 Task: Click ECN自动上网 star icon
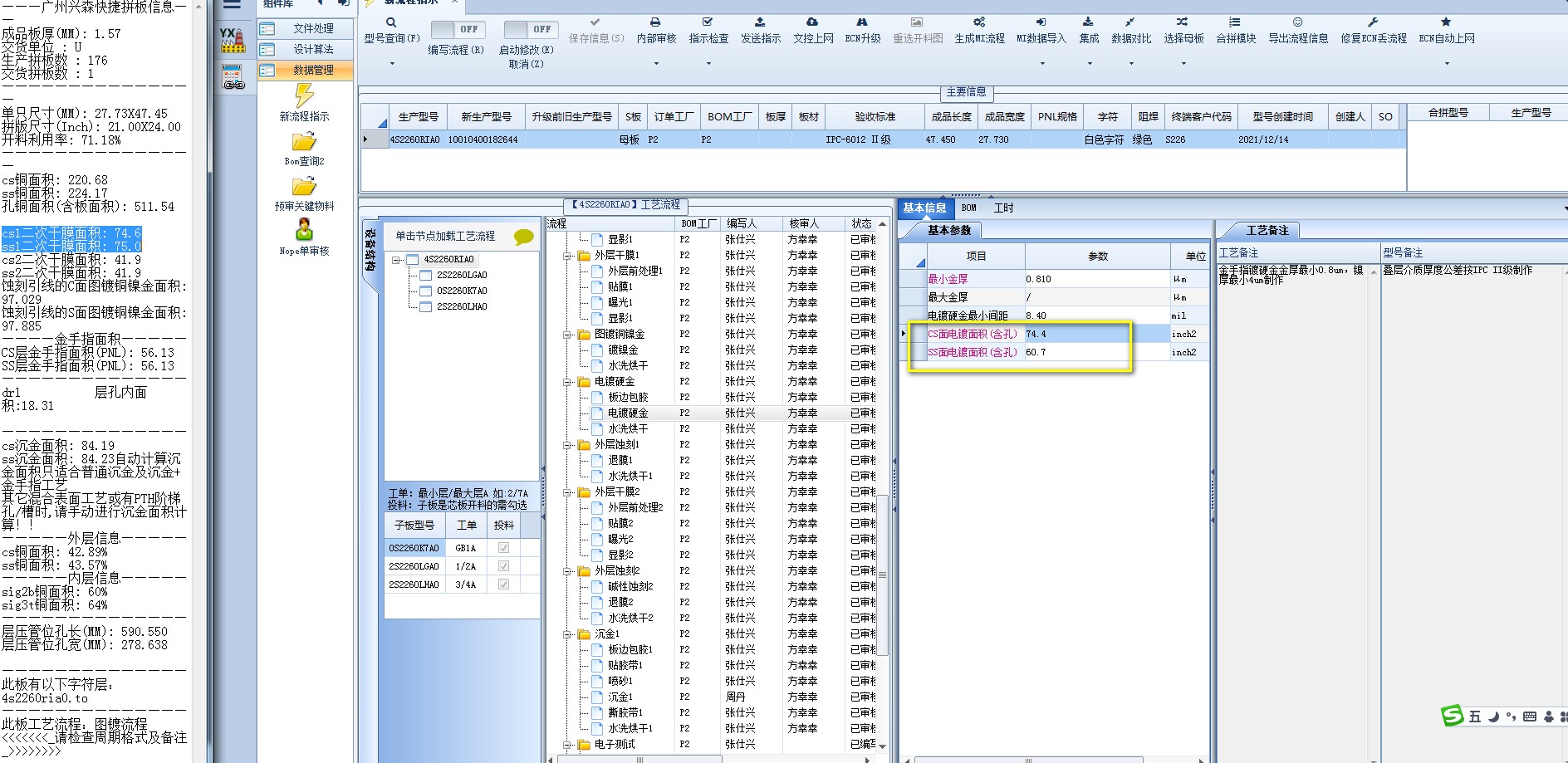(1446, 22)
